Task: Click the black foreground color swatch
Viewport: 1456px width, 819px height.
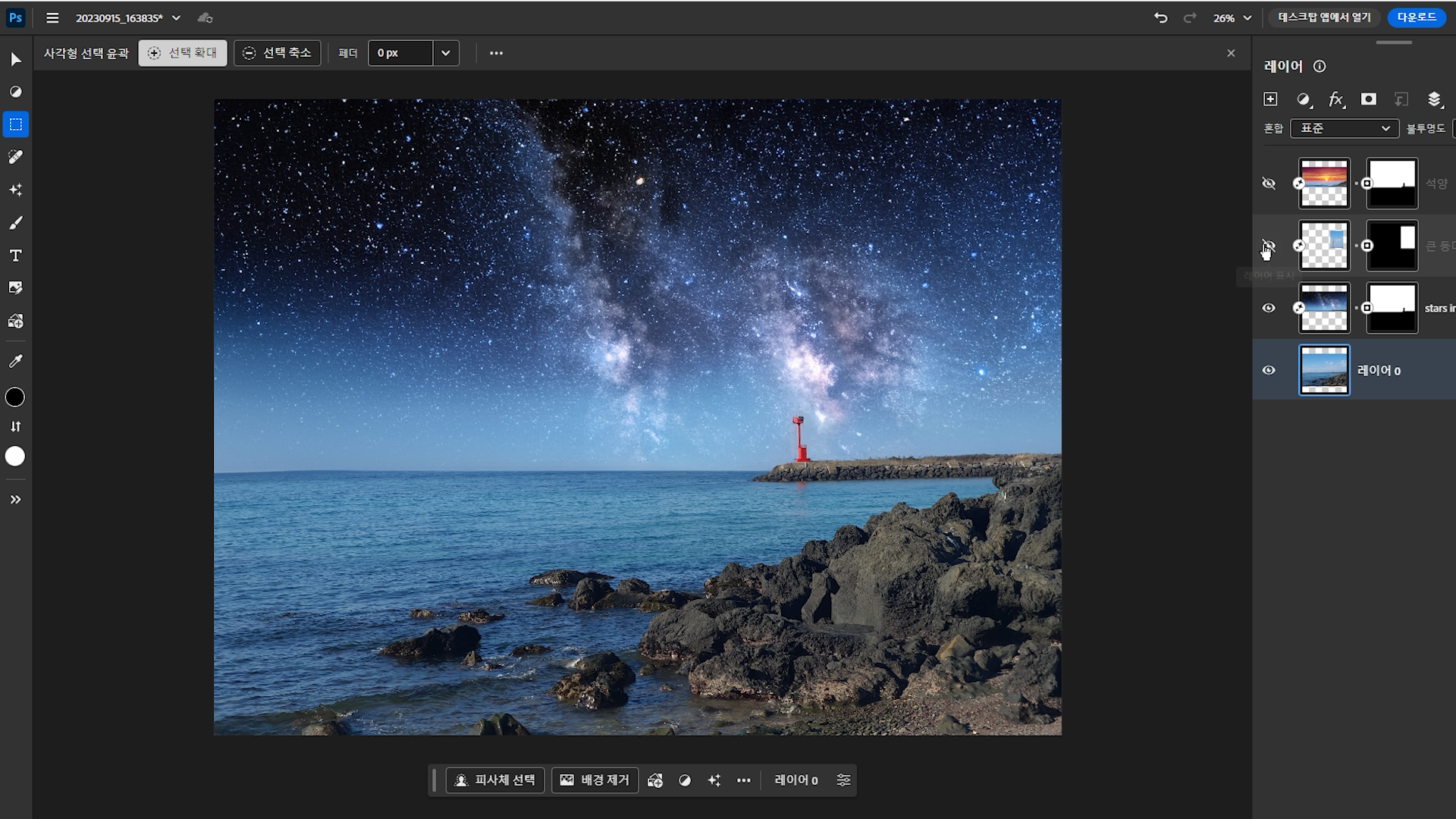Action: point(15,397)
